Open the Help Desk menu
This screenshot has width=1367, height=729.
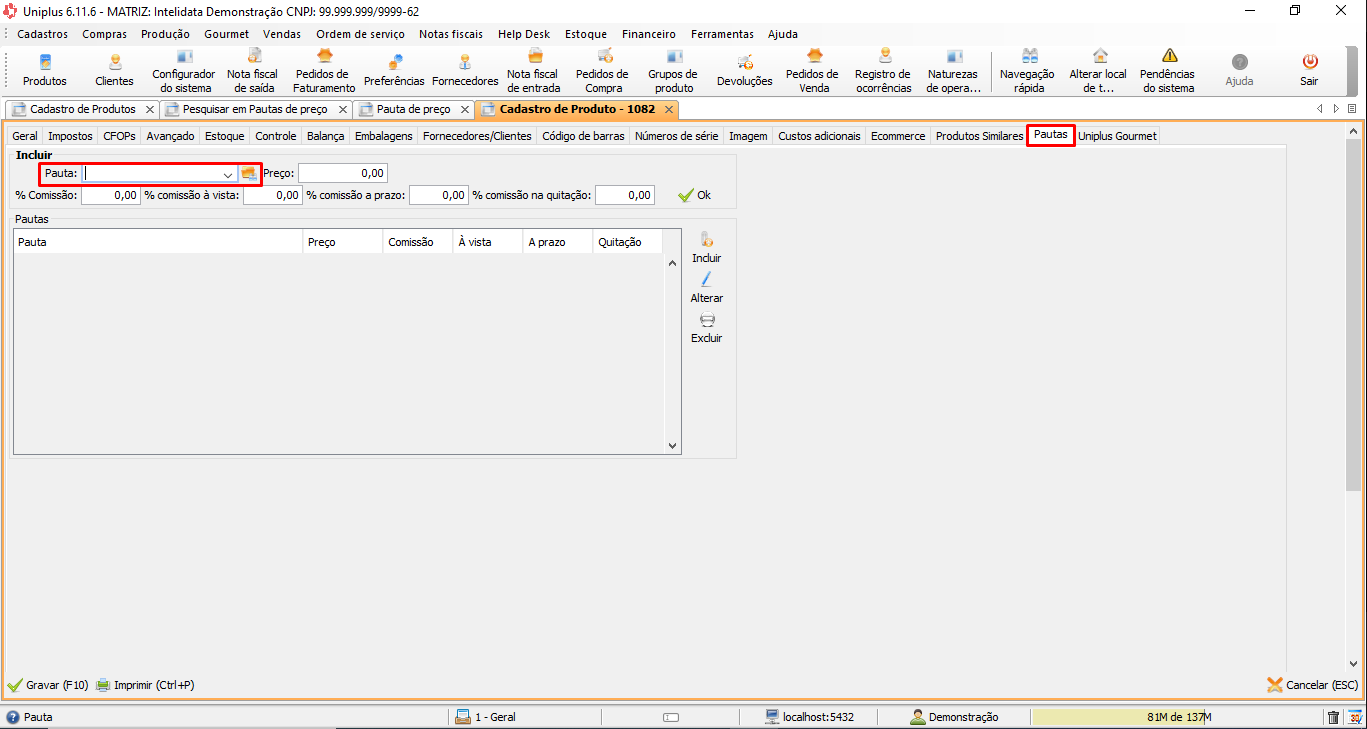pos(524,34)
